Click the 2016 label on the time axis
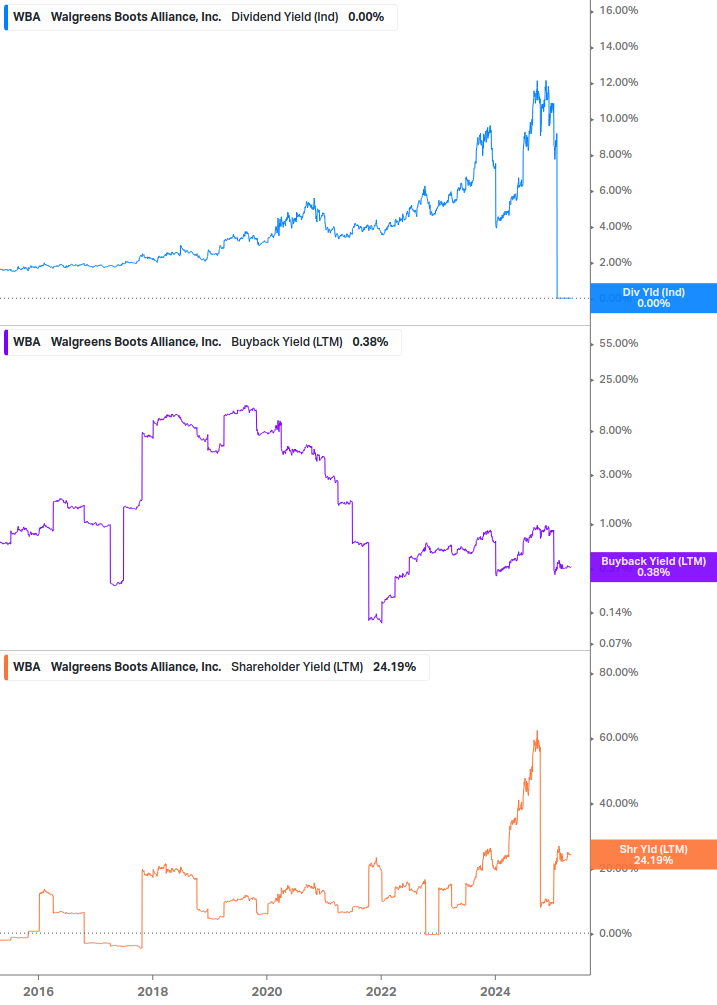The image size is (717, 1005). [38, 992]
